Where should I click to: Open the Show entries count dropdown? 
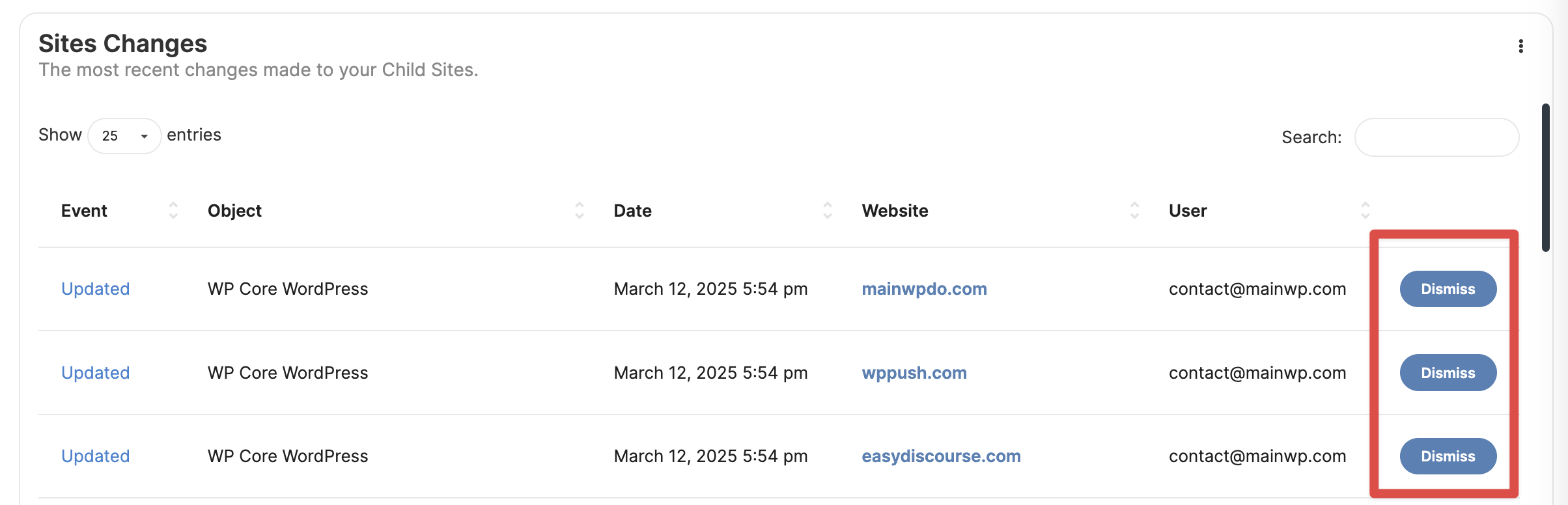coord(124,136)
